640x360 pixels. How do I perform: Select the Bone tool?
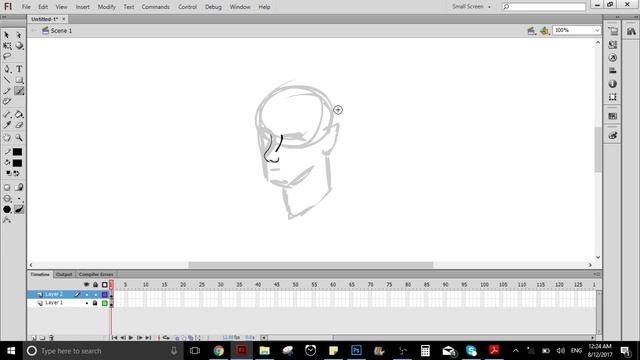click(x=7, y=114)
